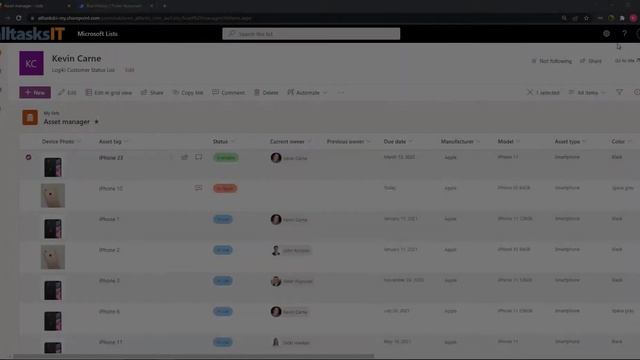Click the blue status pill in iPhone 1 row

[x=223, y=219]
